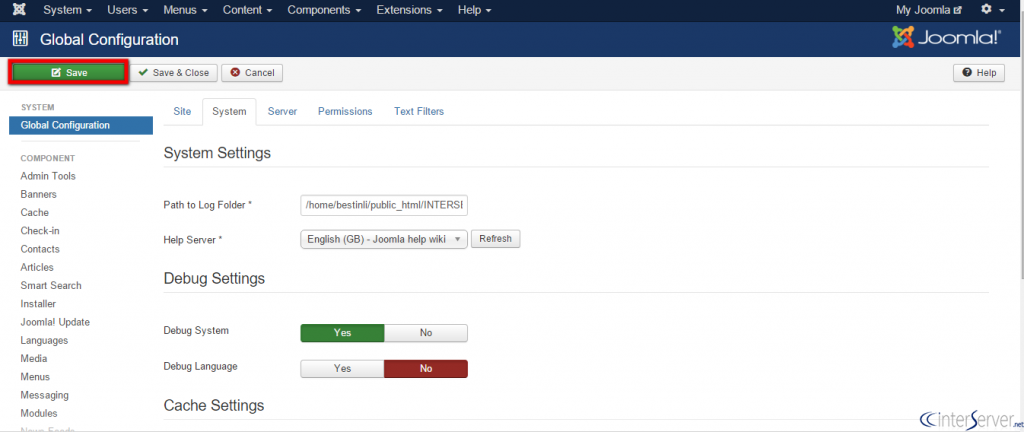Viewport: 1024px width, 432px height.
Task: Select Global Configuration in sidebar
Action: (81, 125)
